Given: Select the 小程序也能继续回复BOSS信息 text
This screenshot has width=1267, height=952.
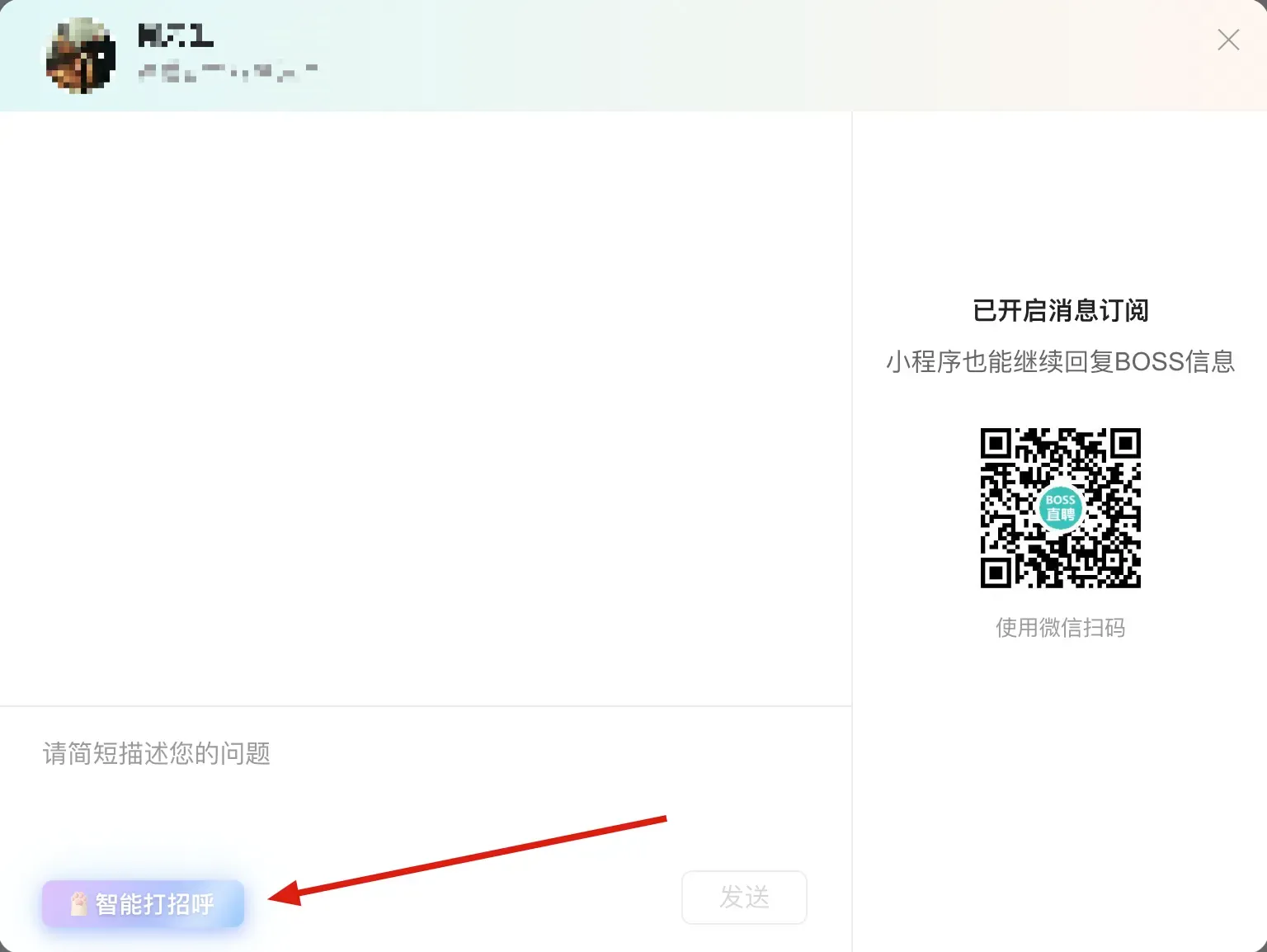Looking at the screenshot, I should [1060, 362].
